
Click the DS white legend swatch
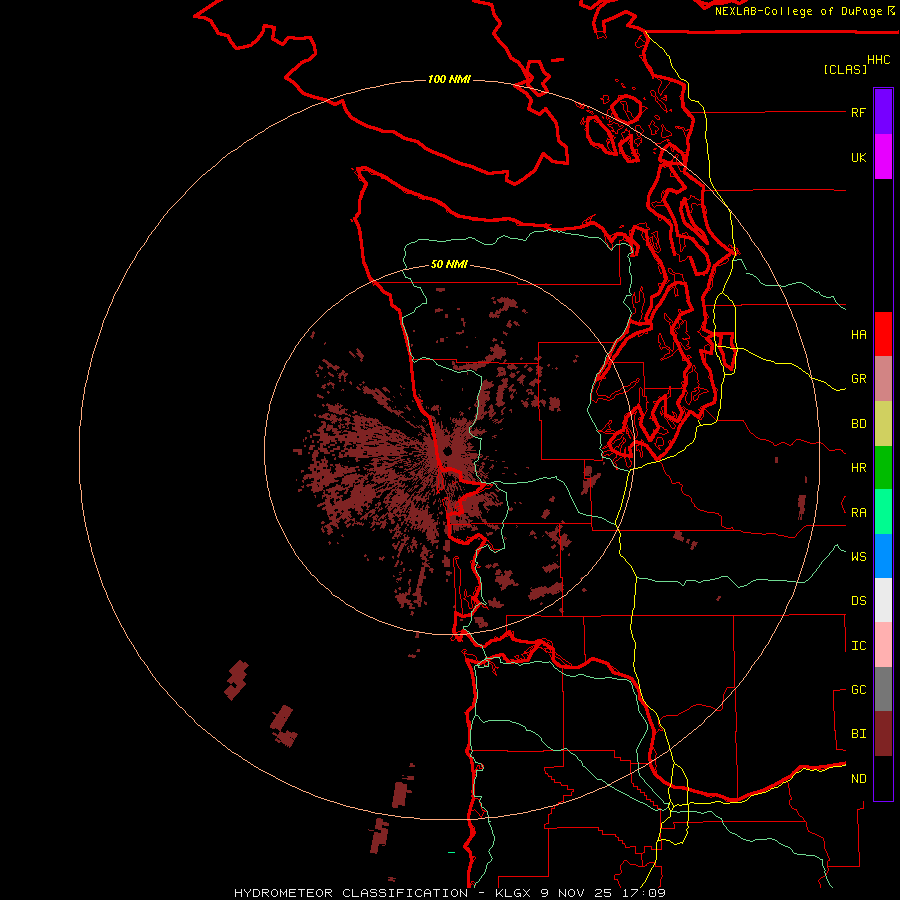point(883,600)
